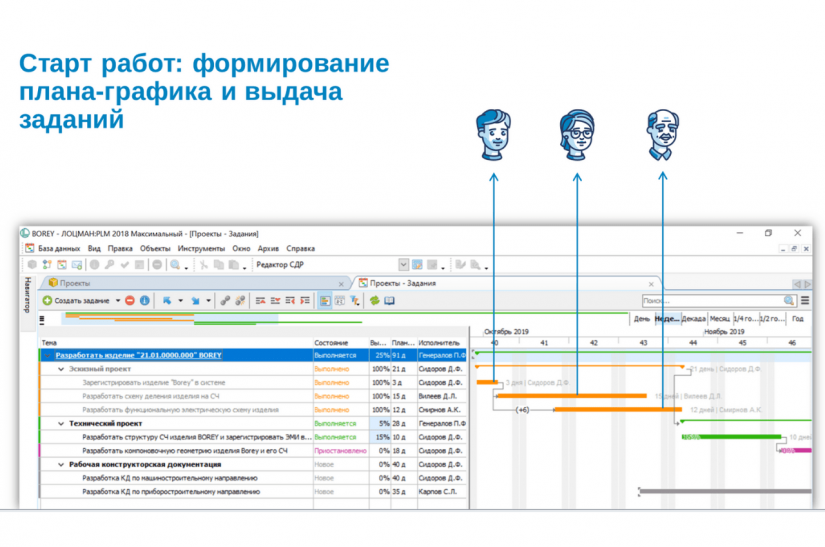Click the mail envelope icon in main toolbar
Screen dimensions: 825x547
(77, 265)
